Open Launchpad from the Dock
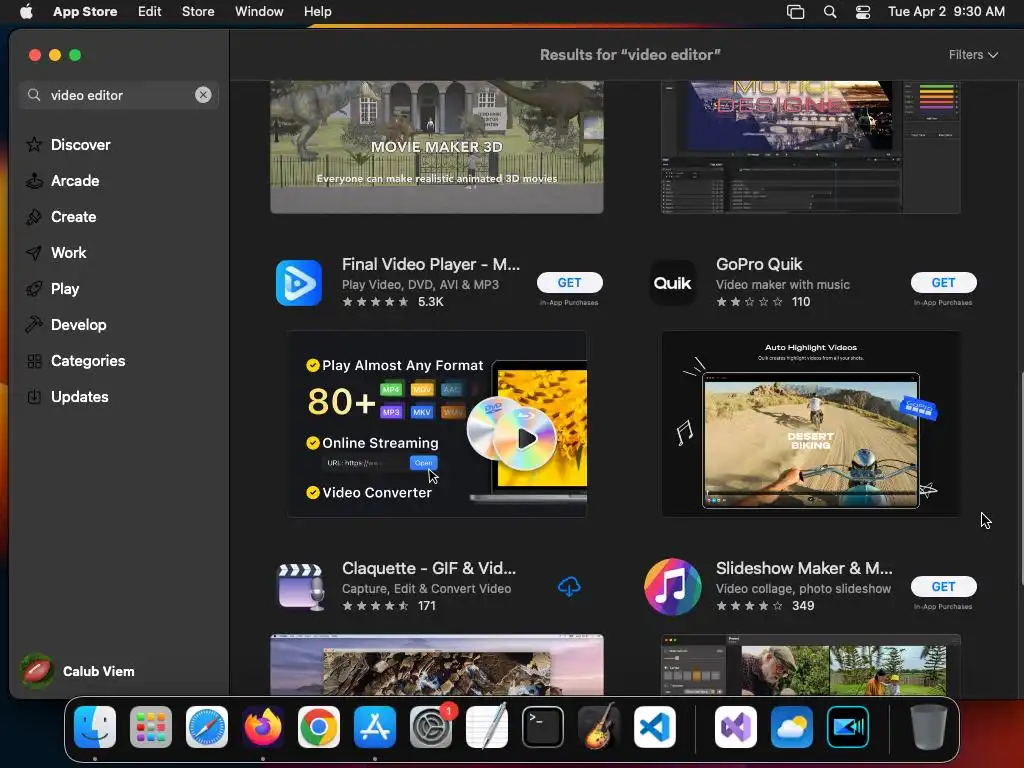Image resolution: width=1024 pixels, height=768 pixels. tap(151, 727)
